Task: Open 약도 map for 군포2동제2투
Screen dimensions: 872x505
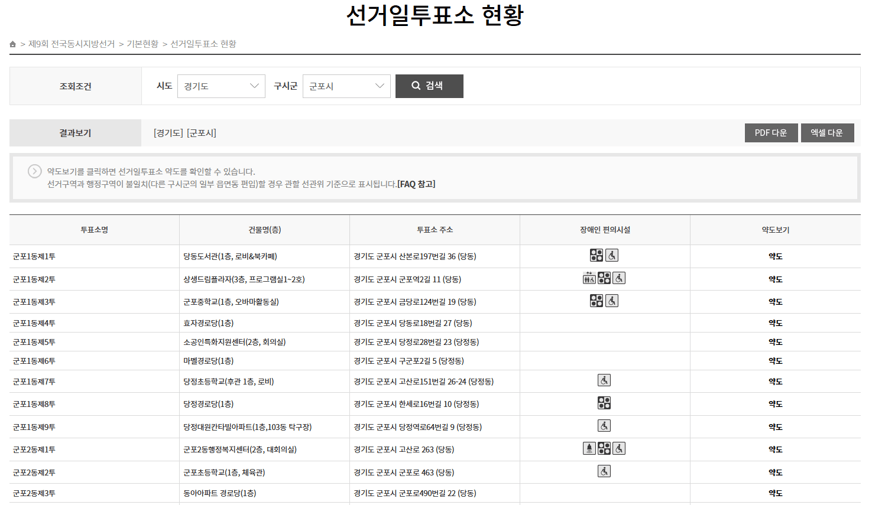Action: point(775,473)
